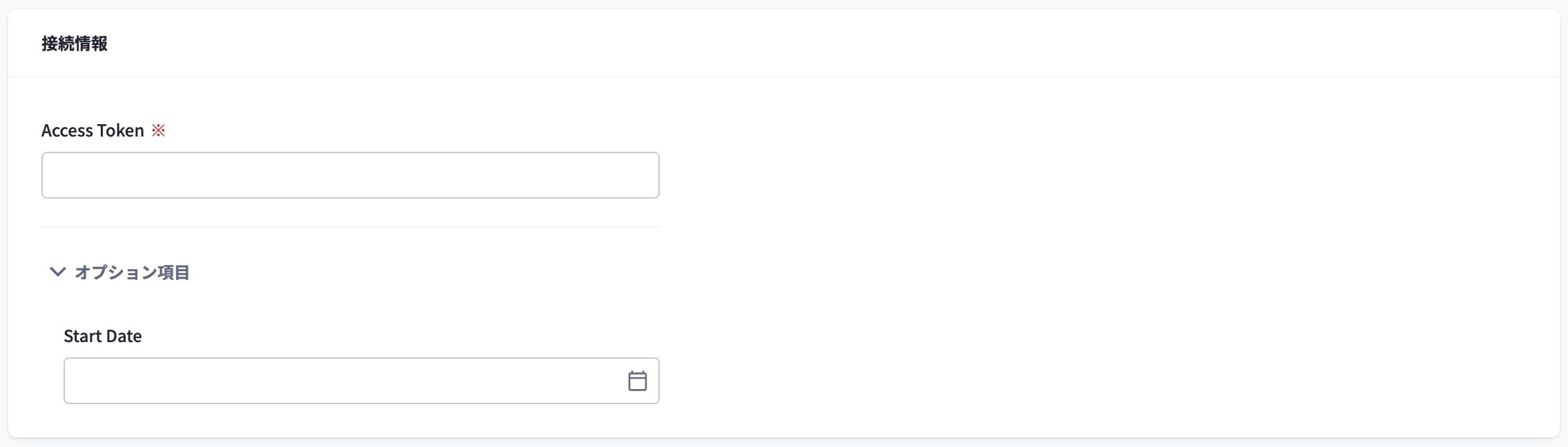Click the chevron icon beside オプション項目
This screenshot has width=1568, height=447.
58,272
